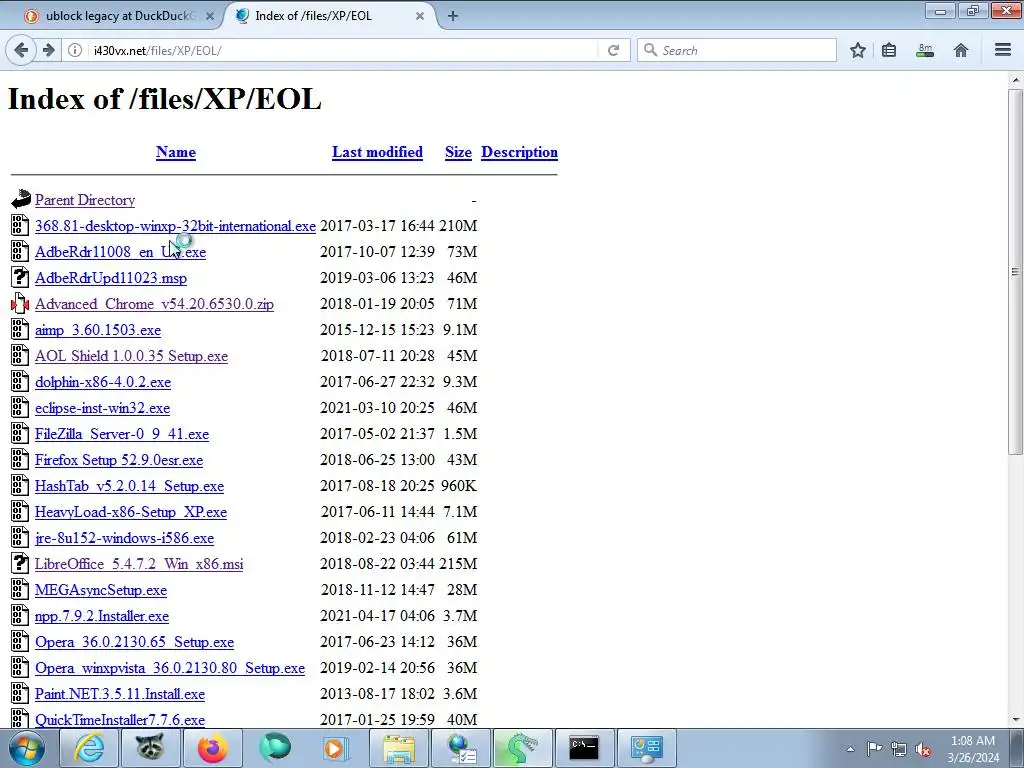The height and width of the screenshot is (768, 1024).
Task: Open the downloads indicator in toolbar
Action: tap(925, 50)
